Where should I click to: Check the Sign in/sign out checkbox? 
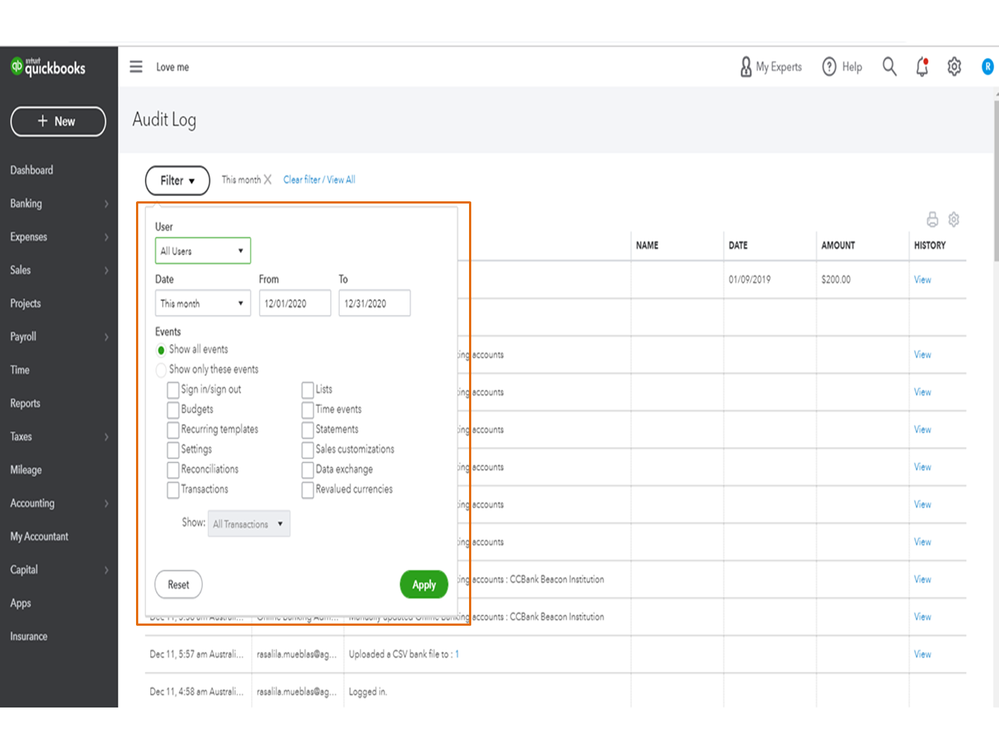click(173, 390)
